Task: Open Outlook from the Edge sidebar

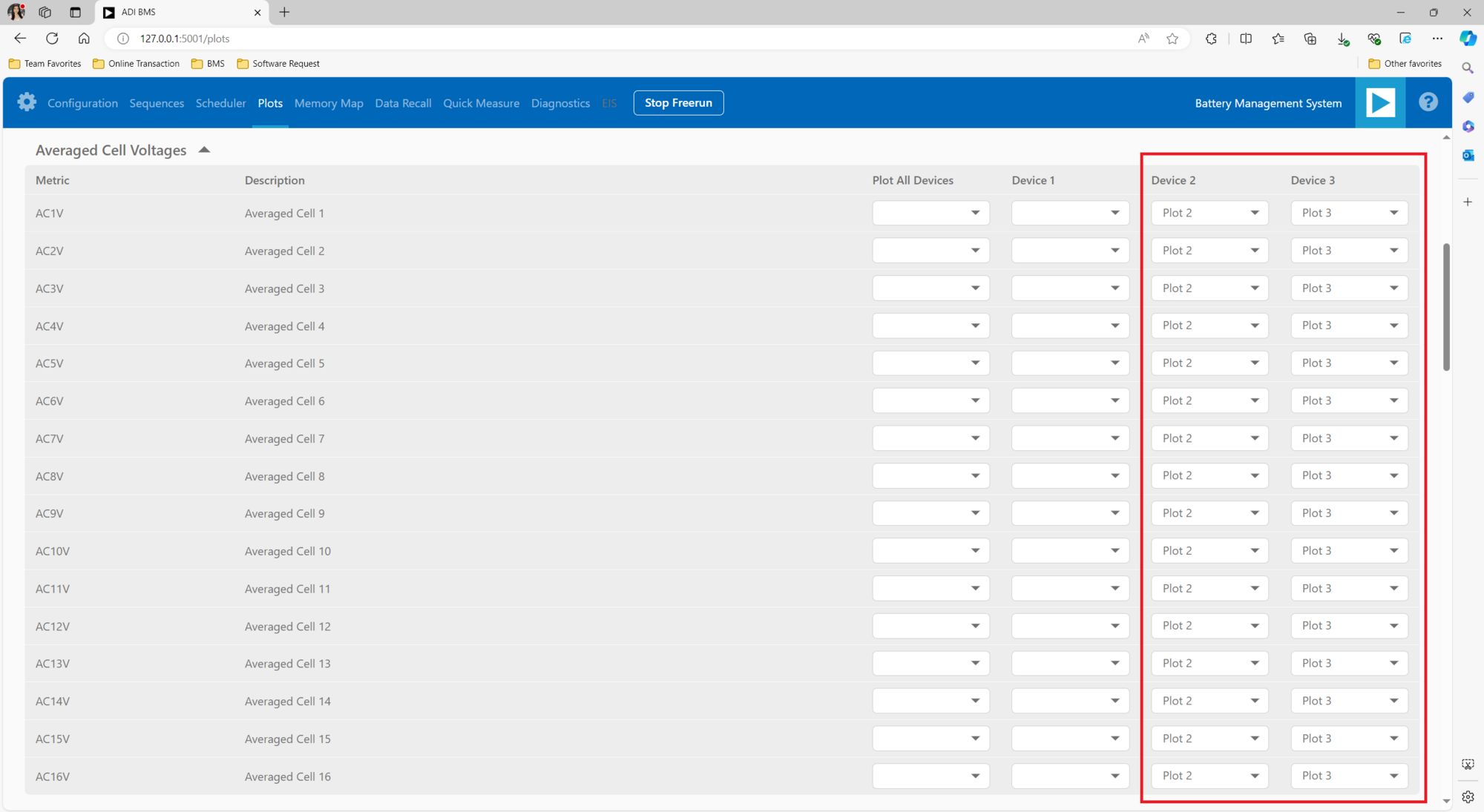Action: coord(1468,155)
